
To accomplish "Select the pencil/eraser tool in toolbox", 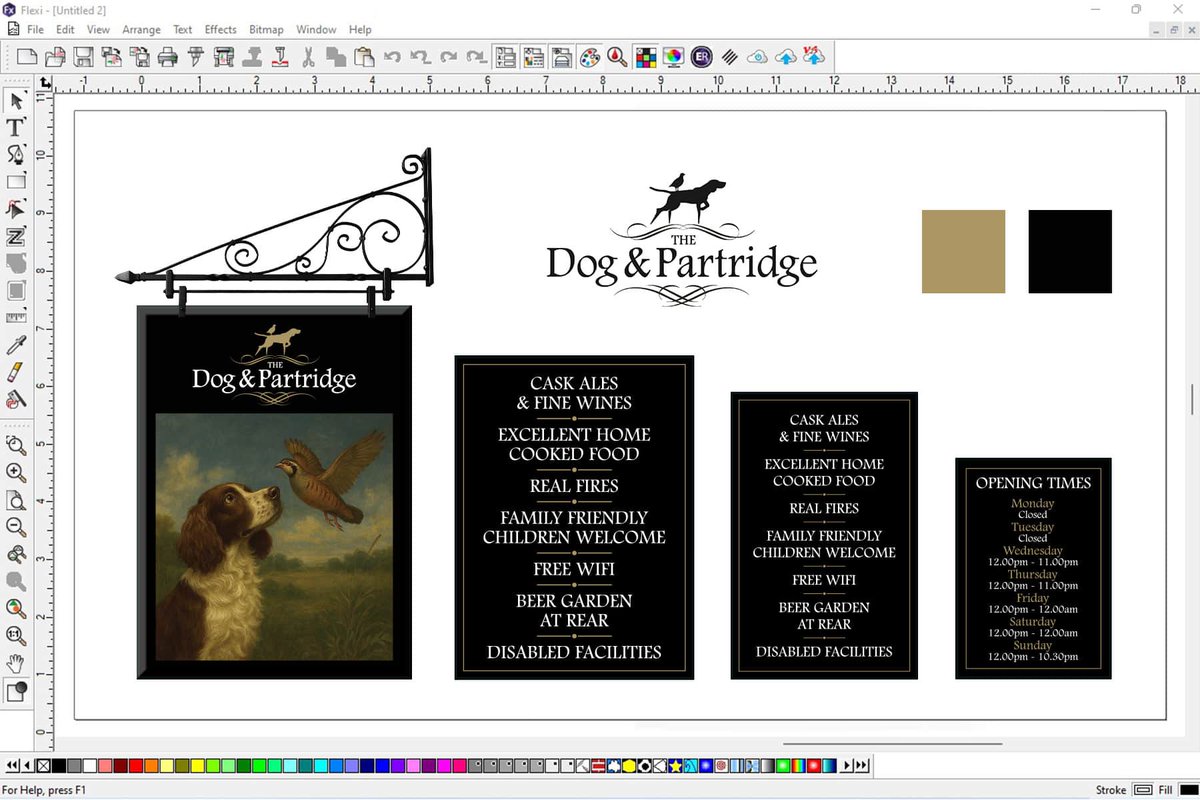I will coord(16,373).
